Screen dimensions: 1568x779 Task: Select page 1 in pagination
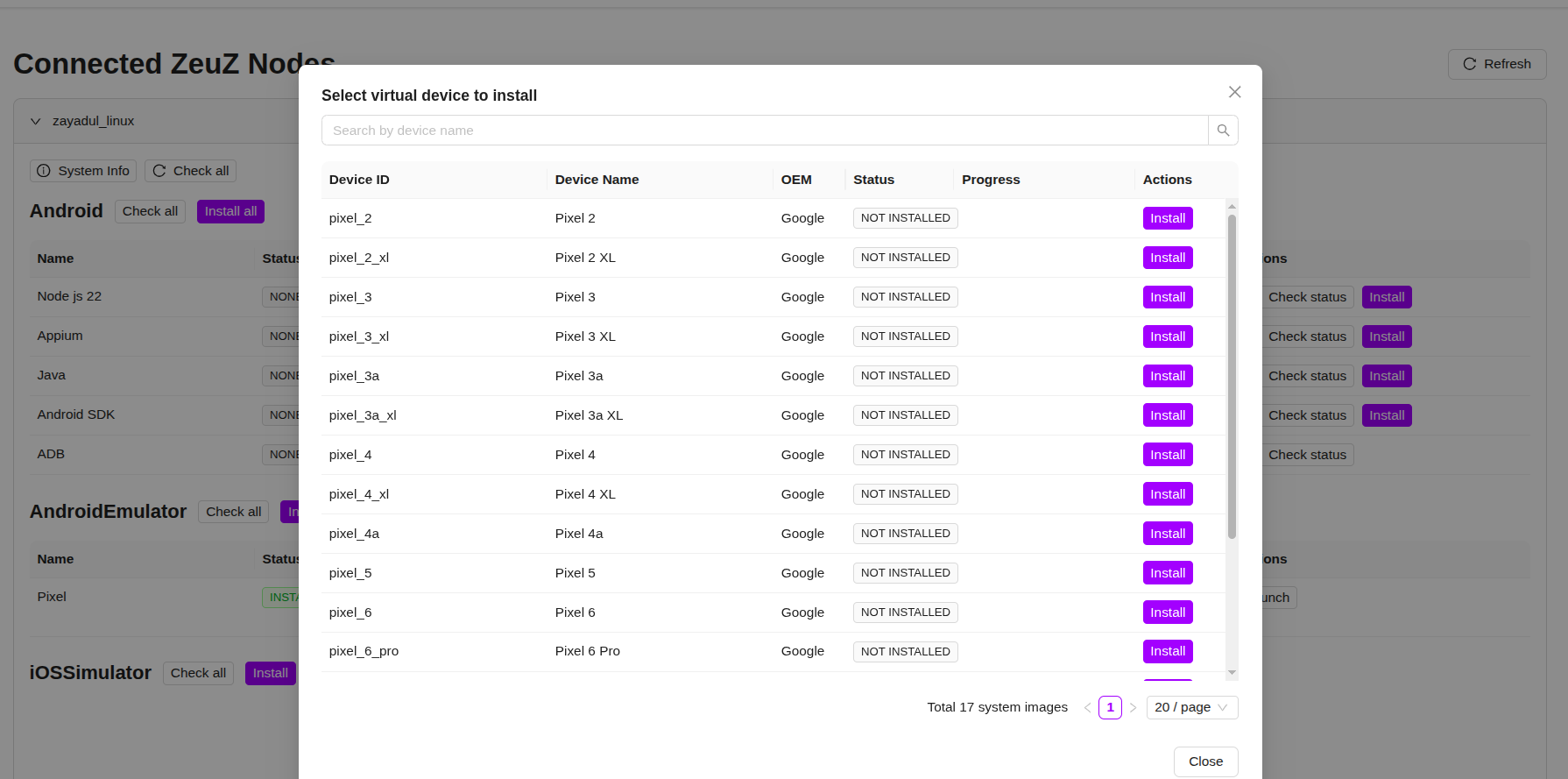[1110, 707]
